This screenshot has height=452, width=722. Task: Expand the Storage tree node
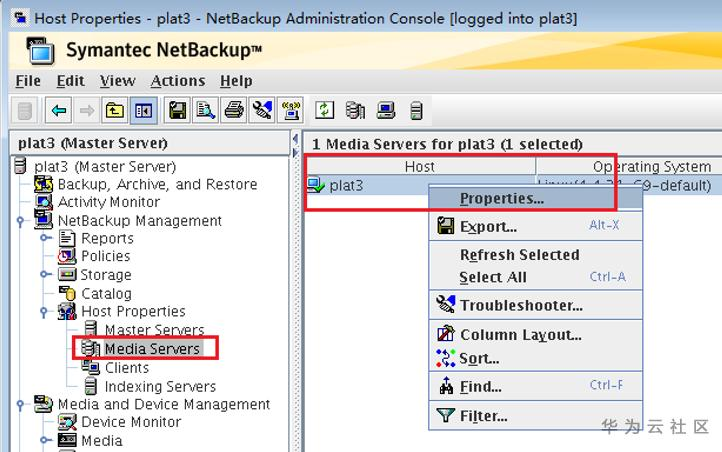click(x=45, y=274)
